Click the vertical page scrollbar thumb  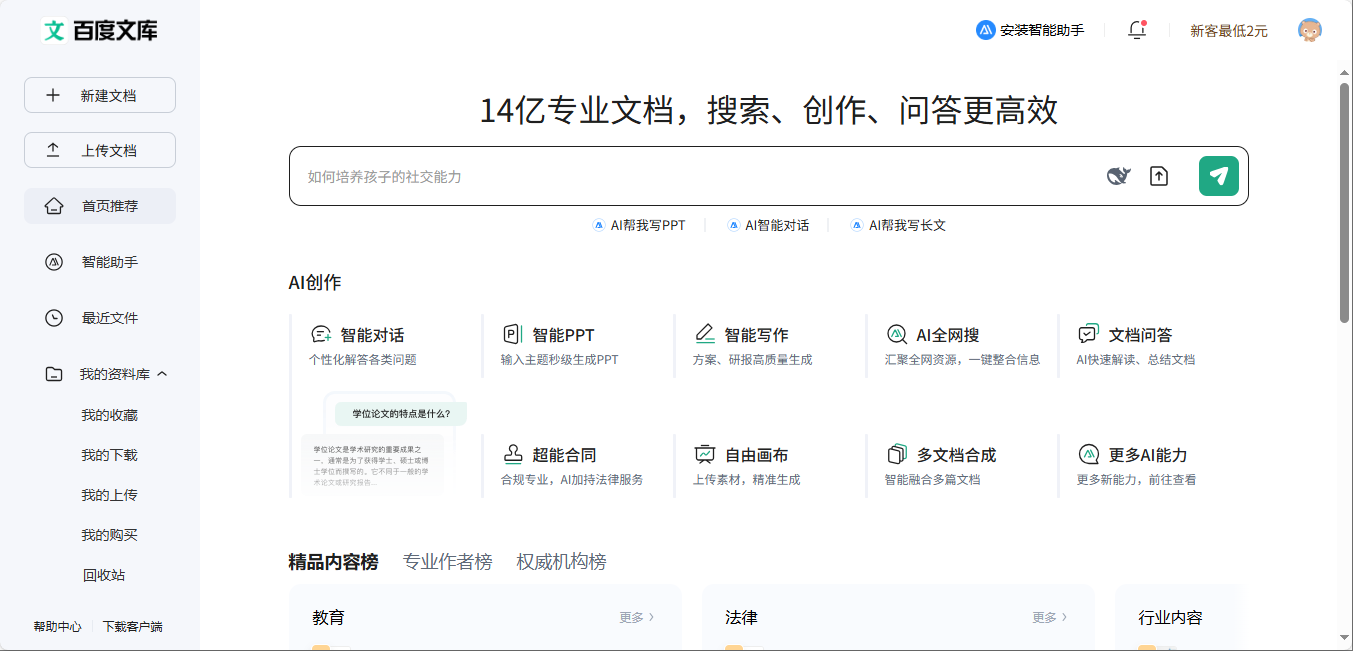coord(1345,203)
